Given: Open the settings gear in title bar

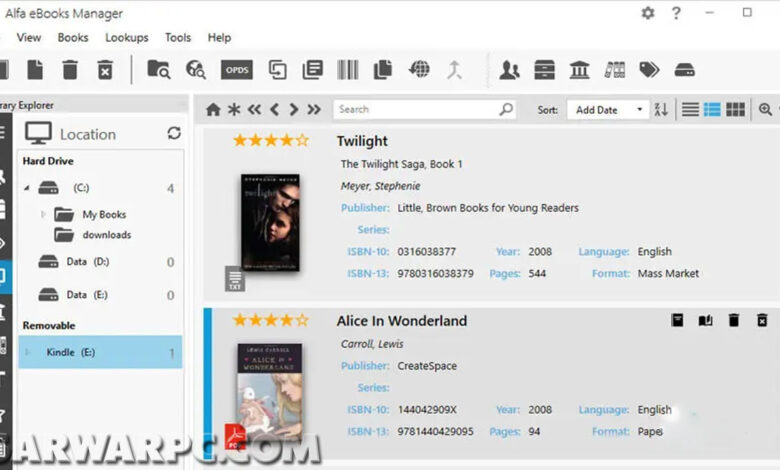Looking at the screenshot, I should coord(648,12).
